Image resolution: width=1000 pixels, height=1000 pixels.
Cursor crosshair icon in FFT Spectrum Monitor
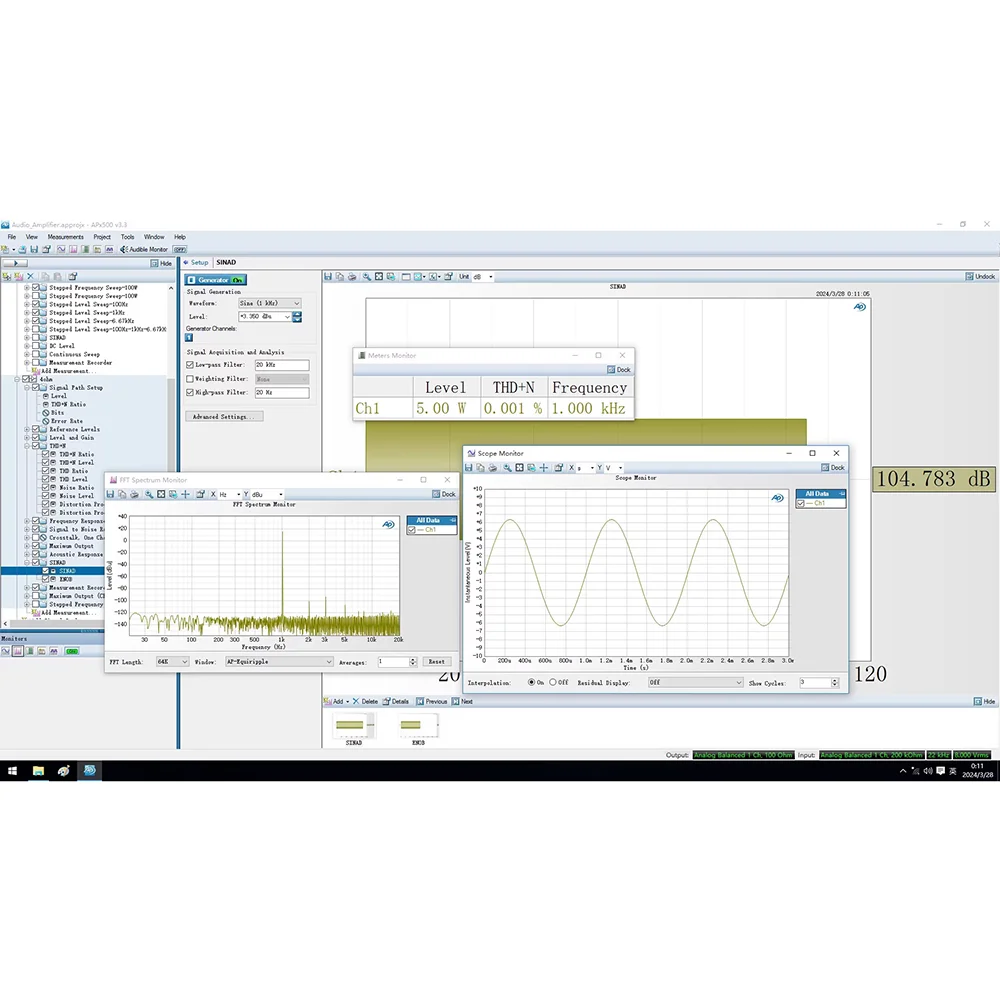[x=186, y=494]
